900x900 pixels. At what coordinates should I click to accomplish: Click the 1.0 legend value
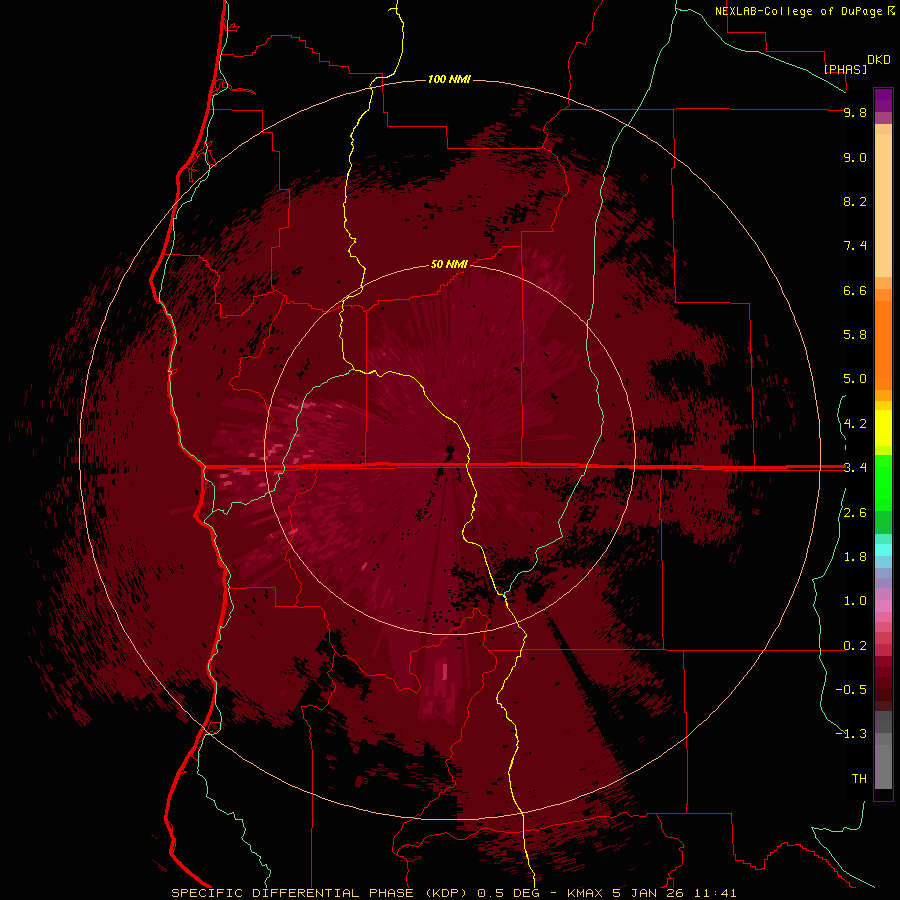tap(855, 601)
